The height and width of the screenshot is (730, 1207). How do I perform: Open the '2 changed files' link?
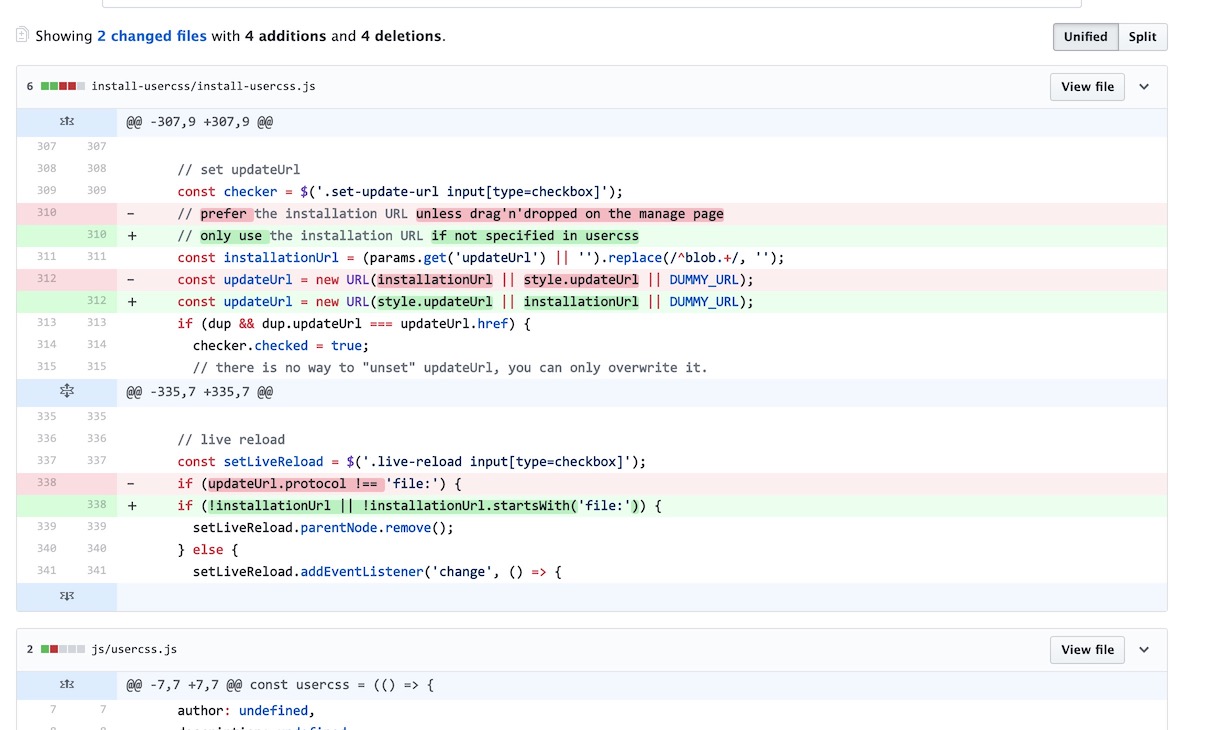click(152, 36)
